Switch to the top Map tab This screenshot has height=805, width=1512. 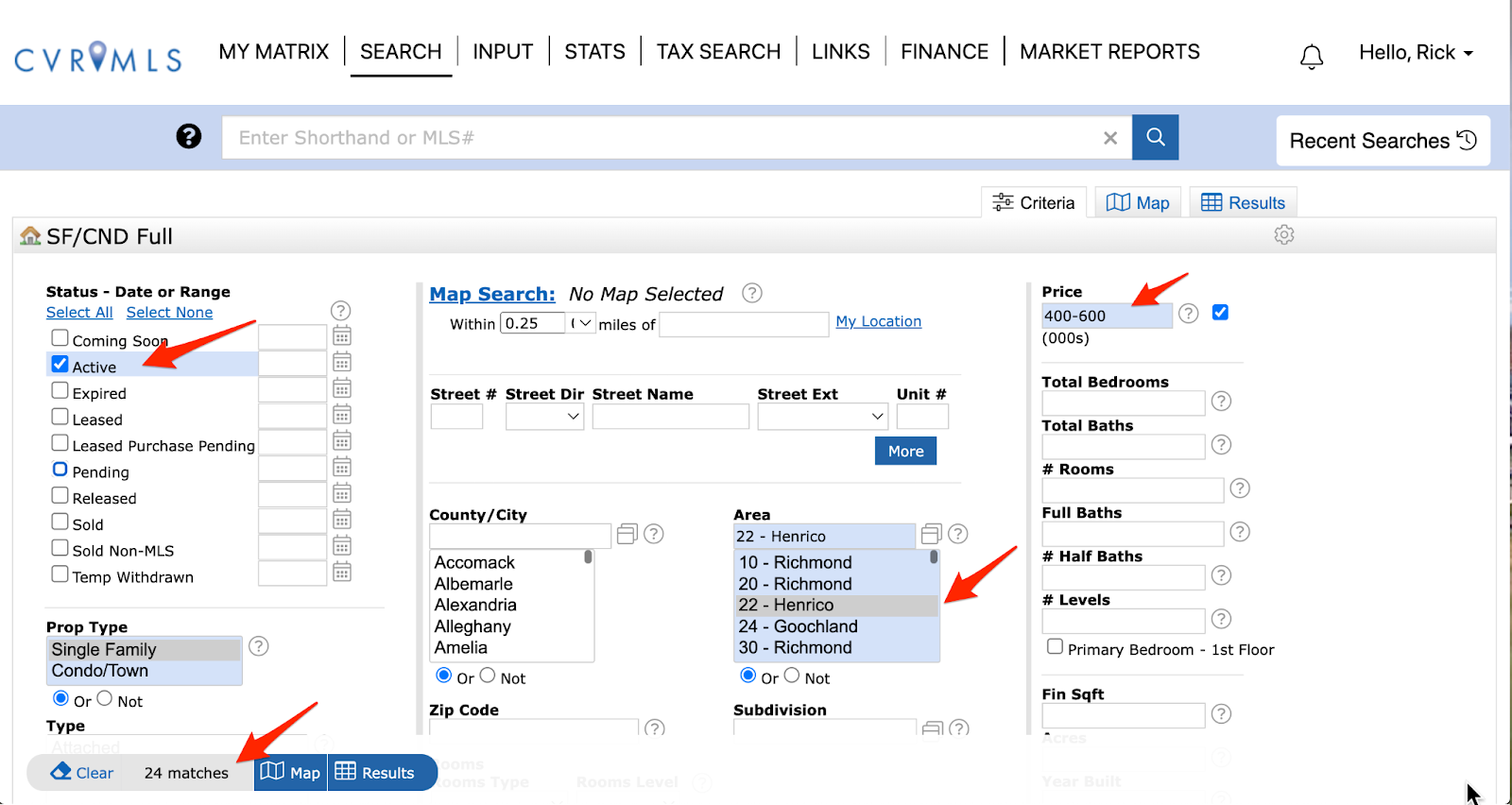(1138, 202)
